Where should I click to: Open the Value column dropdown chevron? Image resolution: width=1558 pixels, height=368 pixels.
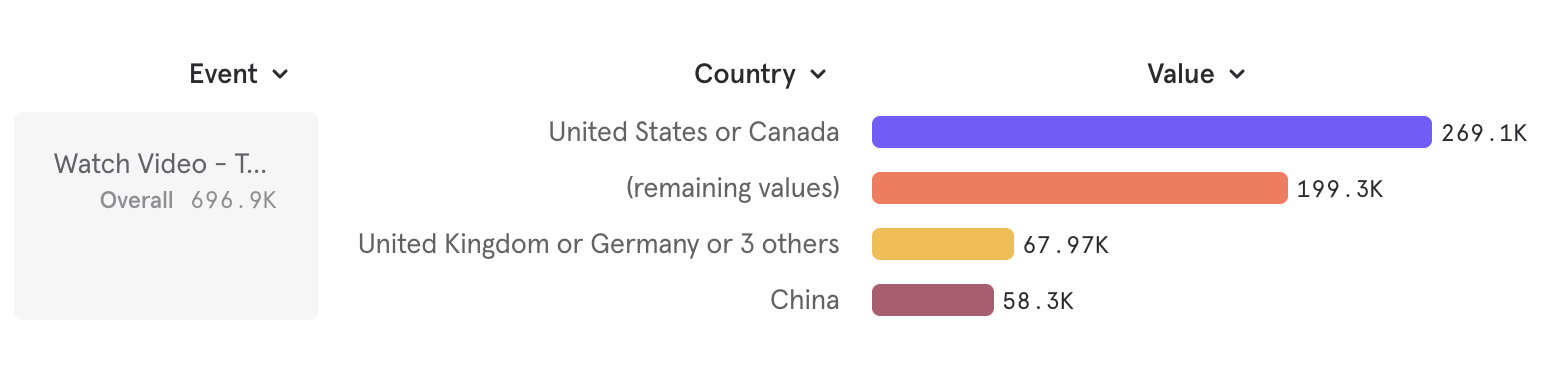(x=1237, y=75)
